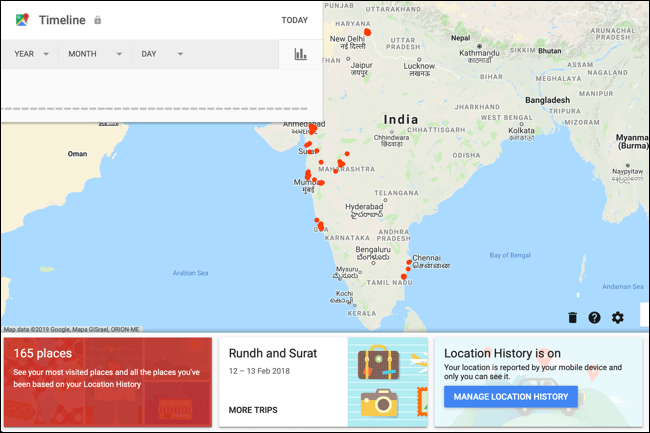This screenshot has height=433, width=650.
Task: Click the Timeline title text
Action: tap(62, 20)
